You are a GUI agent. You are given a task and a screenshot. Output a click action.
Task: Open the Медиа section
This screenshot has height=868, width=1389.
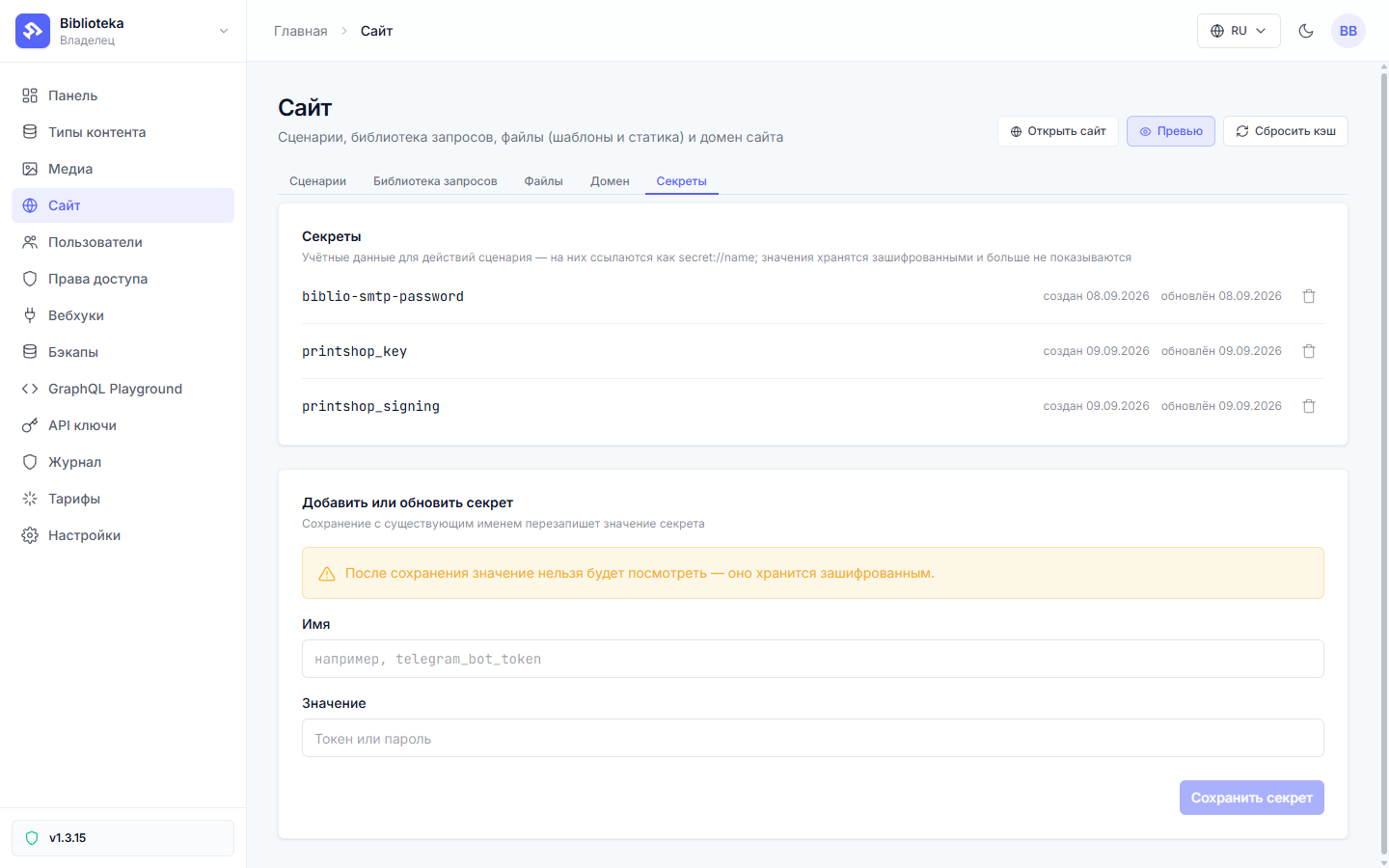click(x=123, y=169)
